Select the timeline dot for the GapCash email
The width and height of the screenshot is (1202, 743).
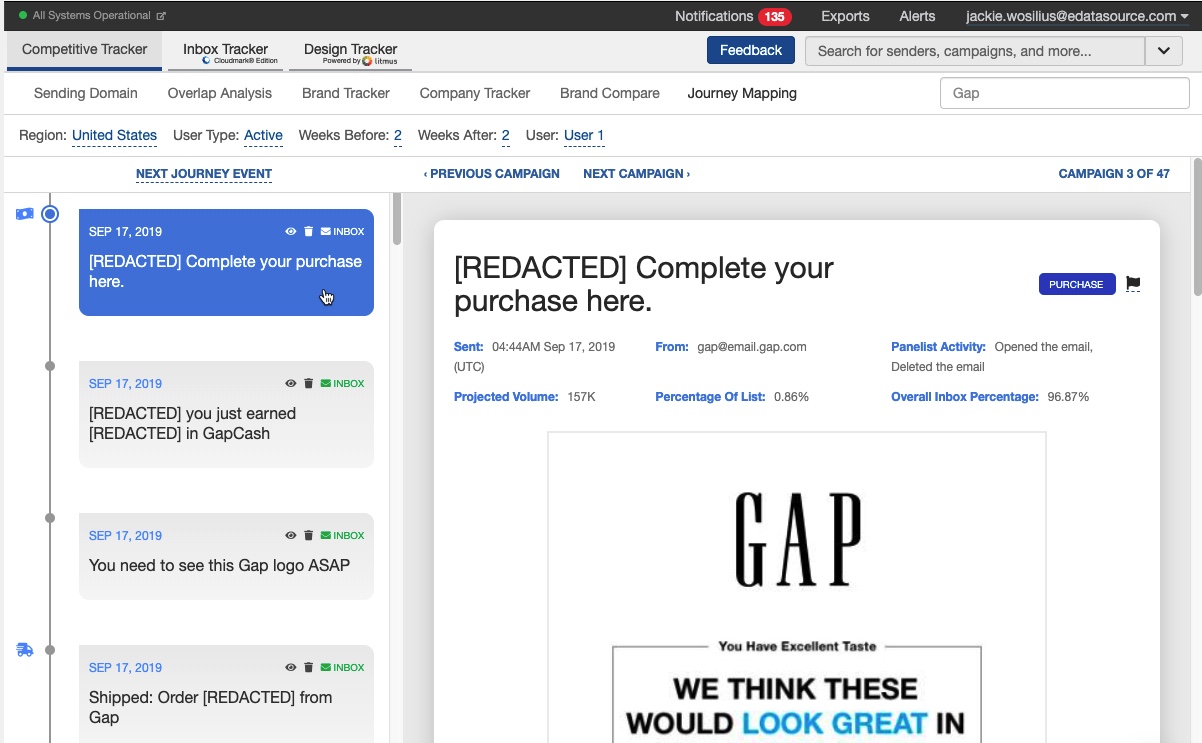point(50,366)
